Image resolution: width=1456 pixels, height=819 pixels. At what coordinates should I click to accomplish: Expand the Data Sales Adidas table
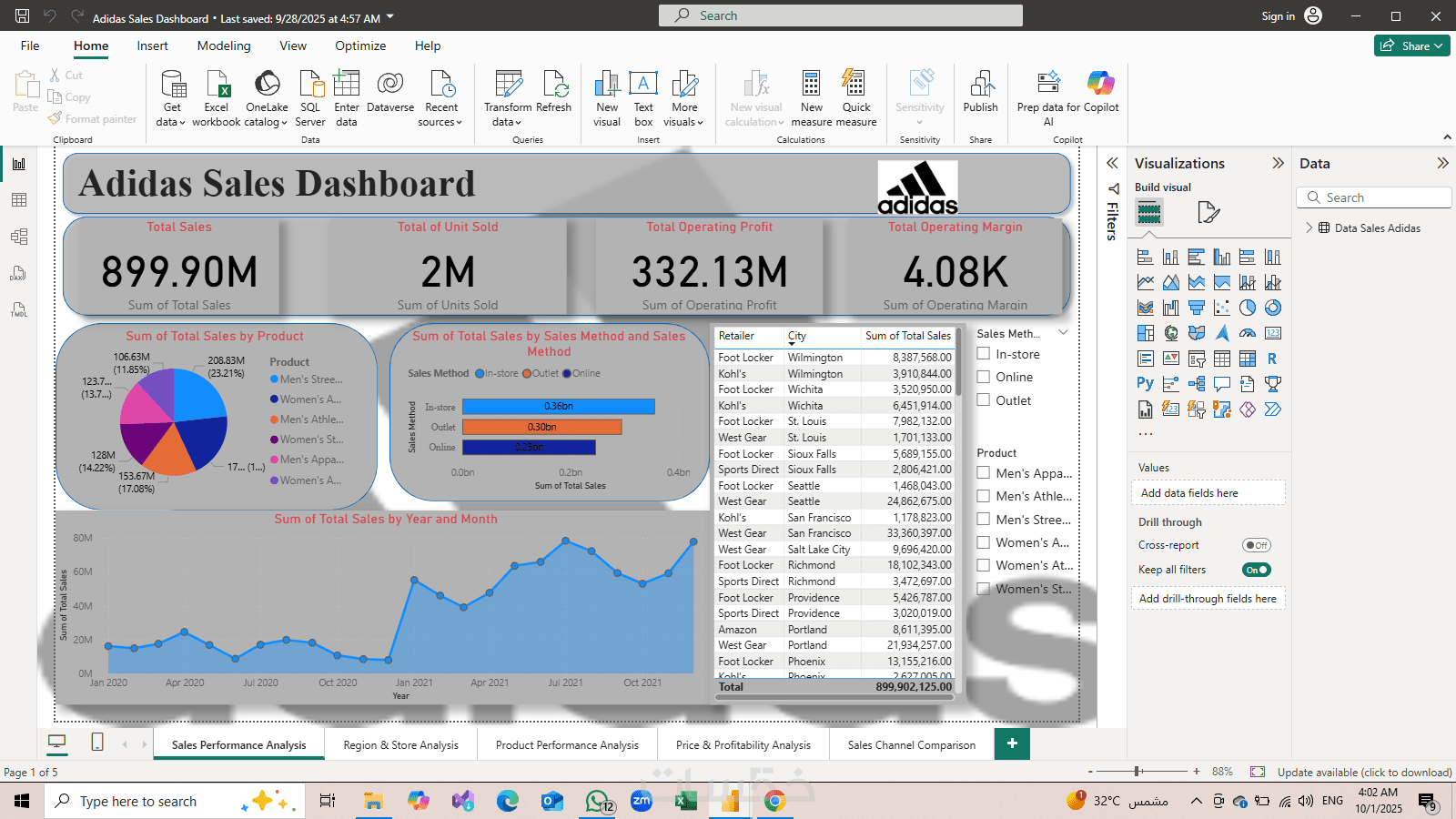pos(1309,227)
